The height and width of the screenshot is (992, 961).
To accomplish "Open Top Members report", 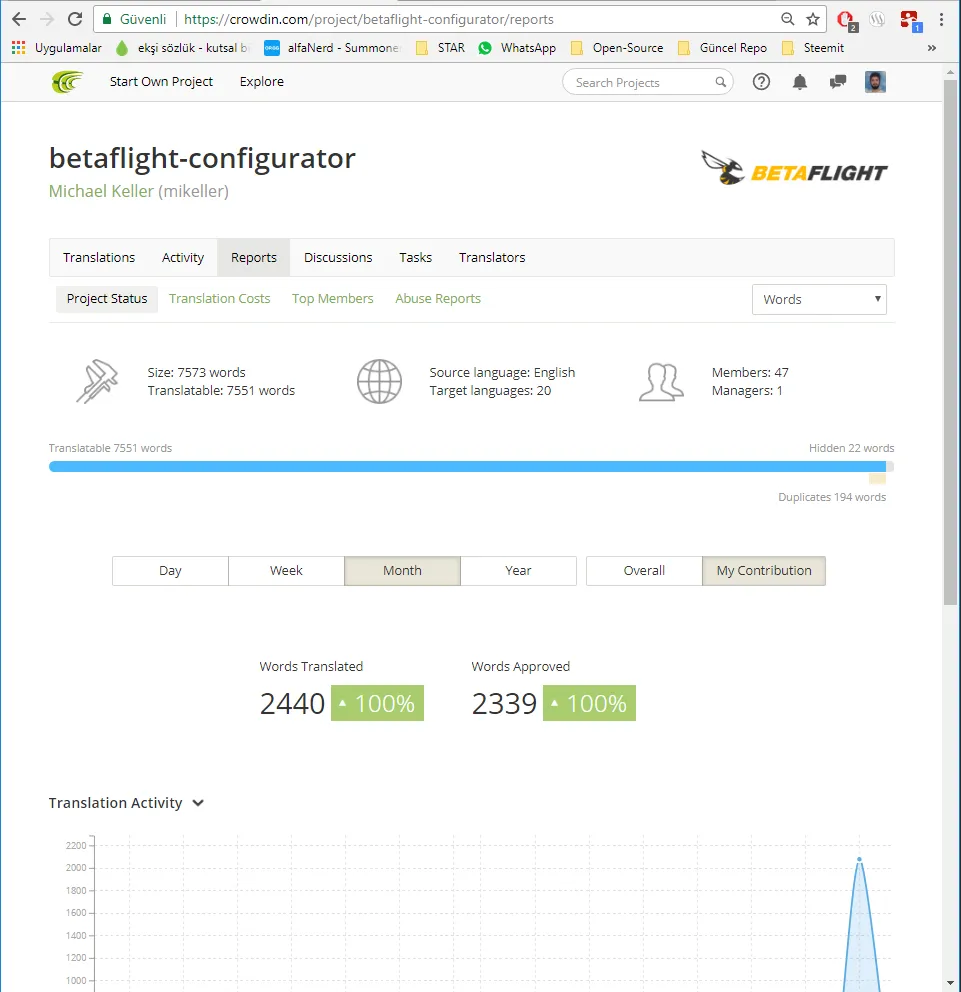I will pos(333,299).
